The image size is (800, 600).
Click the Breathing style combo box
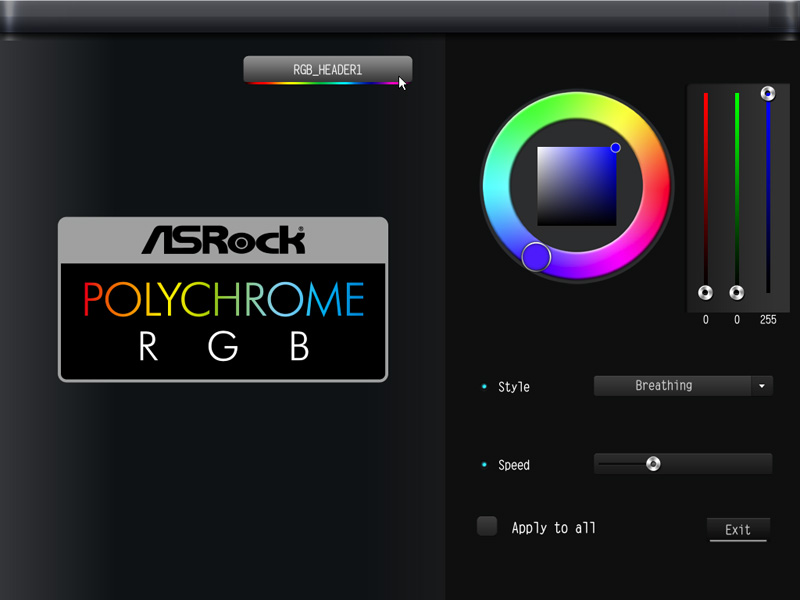click(x=683, y=386)
